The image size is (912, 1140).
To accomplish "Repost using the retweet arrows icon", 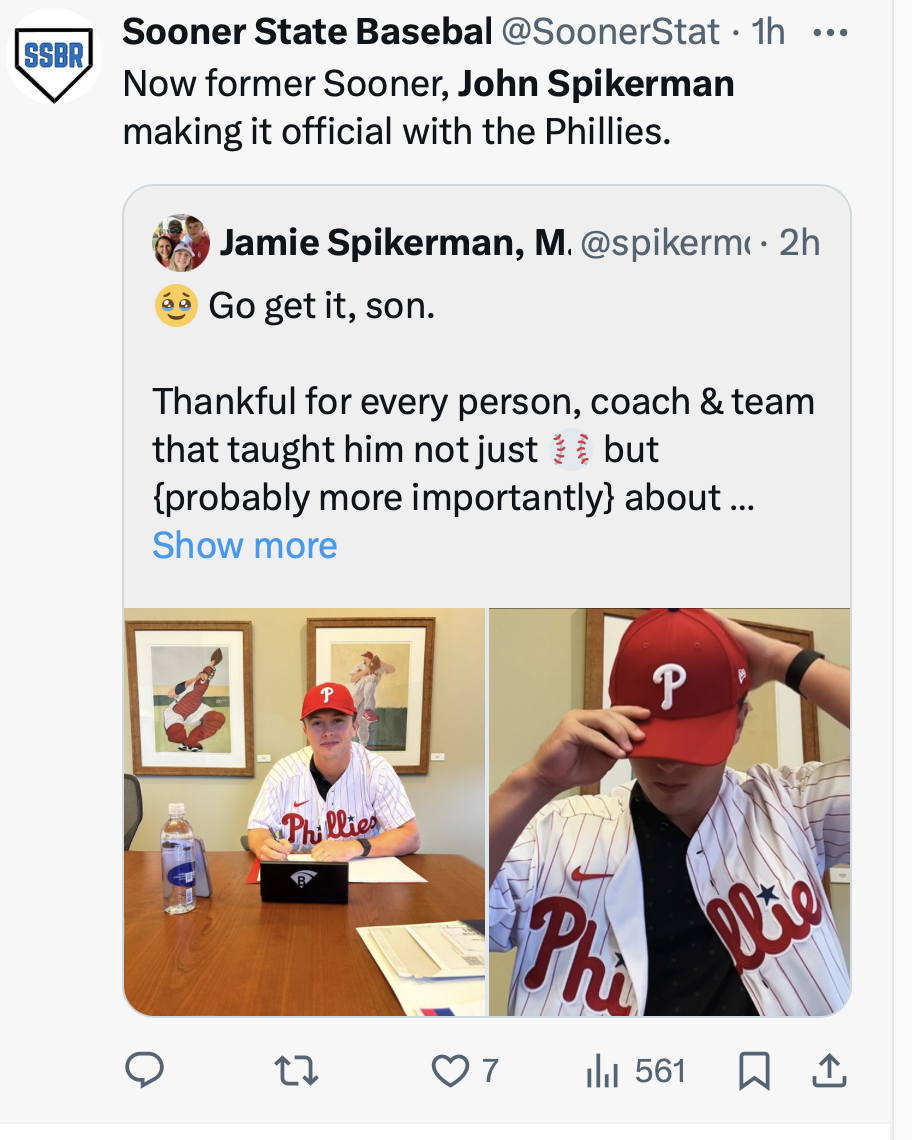I will tap(296, 1071).
